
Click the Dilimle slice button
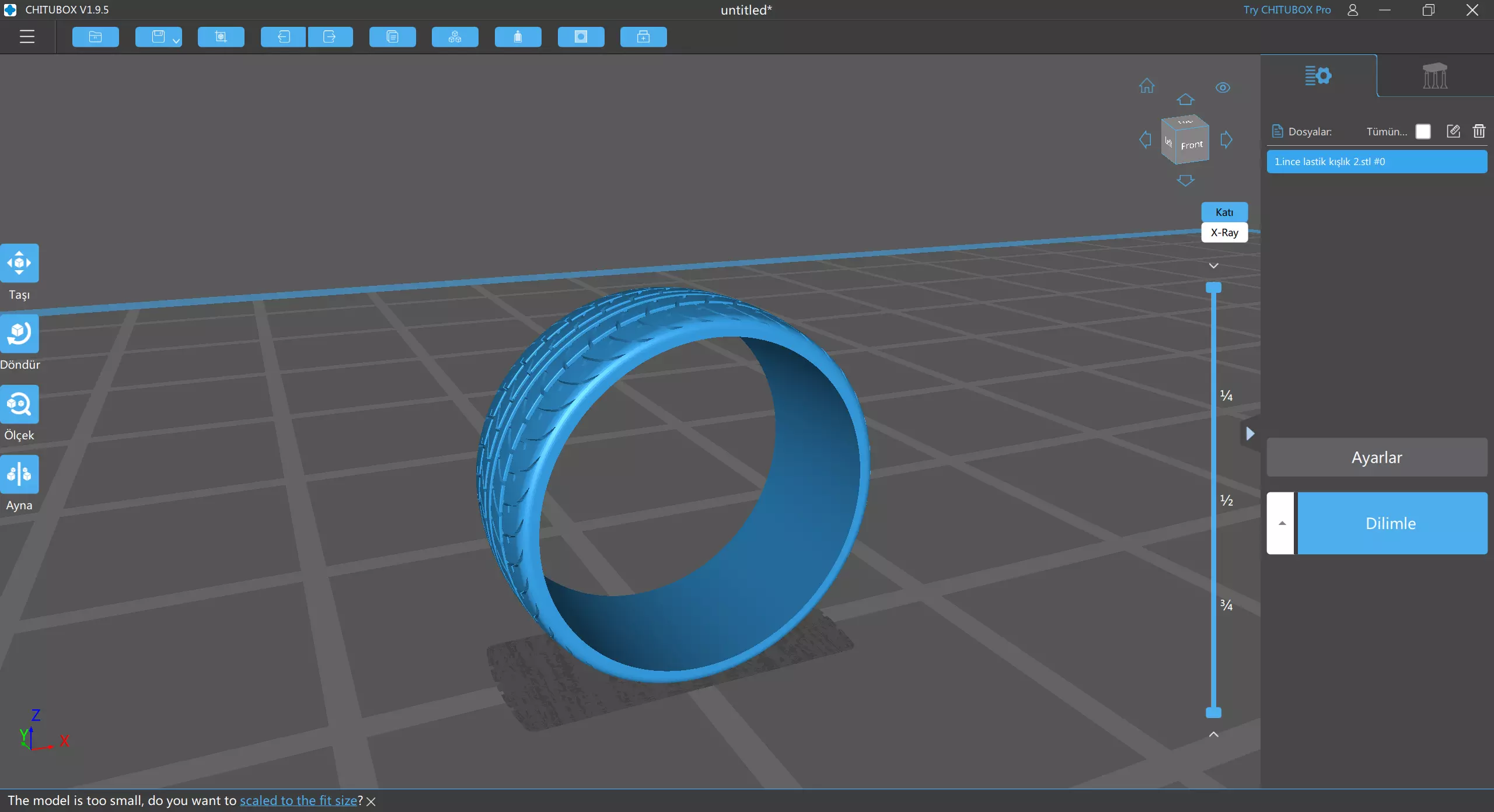pyautogui.click(x=1392, y=523)
